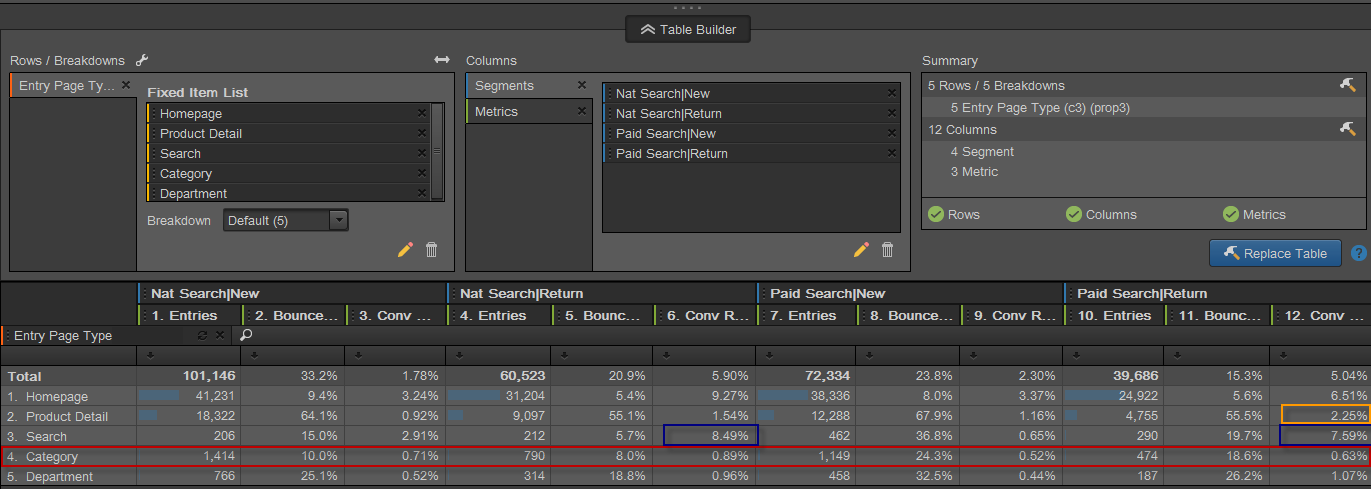1371x489 pixels.
Task: Click sort arrow under 1. Entries column
Action: coord(150,355)
